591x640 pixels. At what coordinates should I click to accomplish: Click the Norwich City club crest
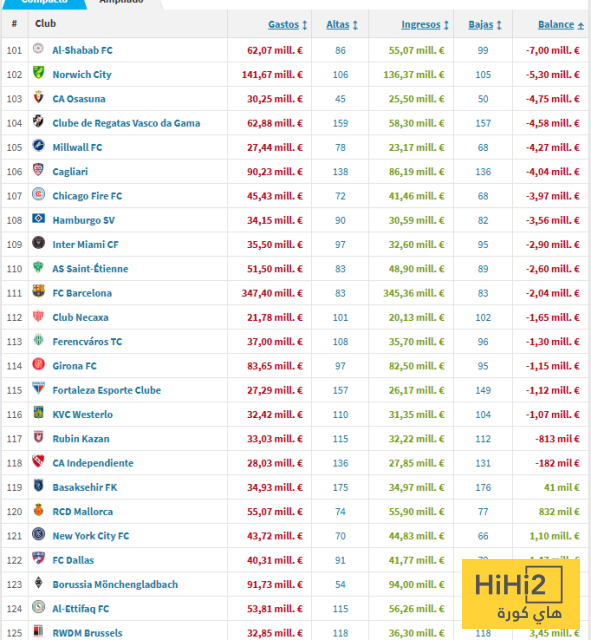pyautogui.click(x=38, y=73)
